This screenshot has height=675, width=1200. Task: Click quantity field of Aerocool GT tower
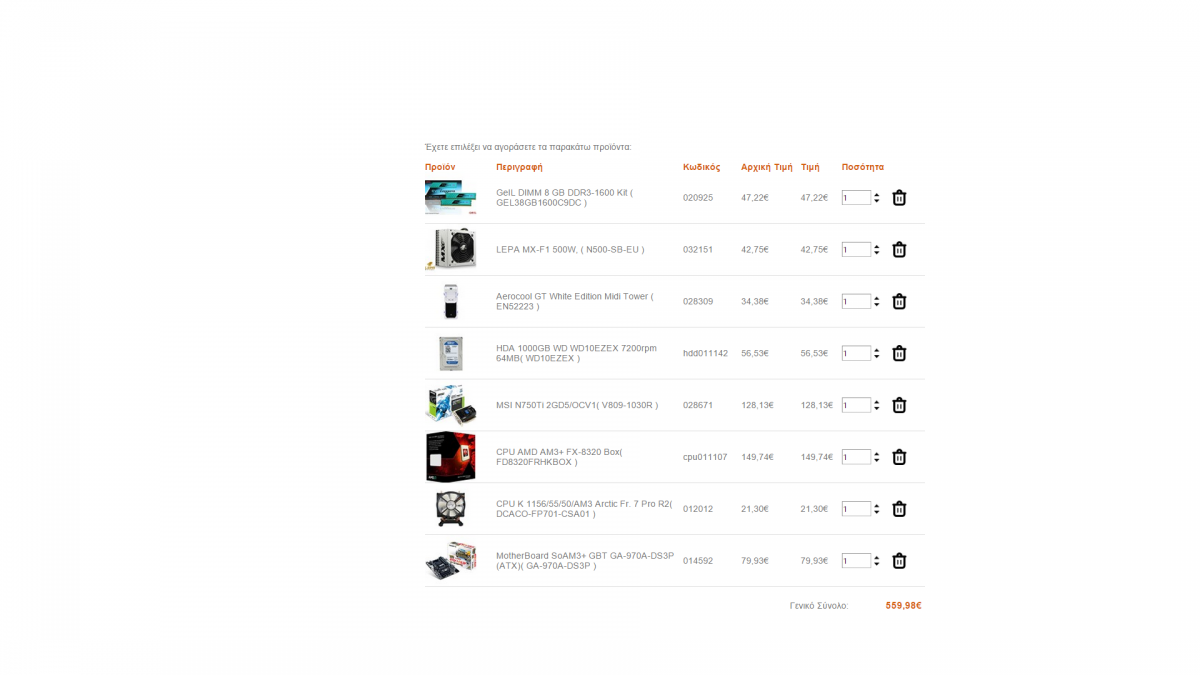coord(856,301)
